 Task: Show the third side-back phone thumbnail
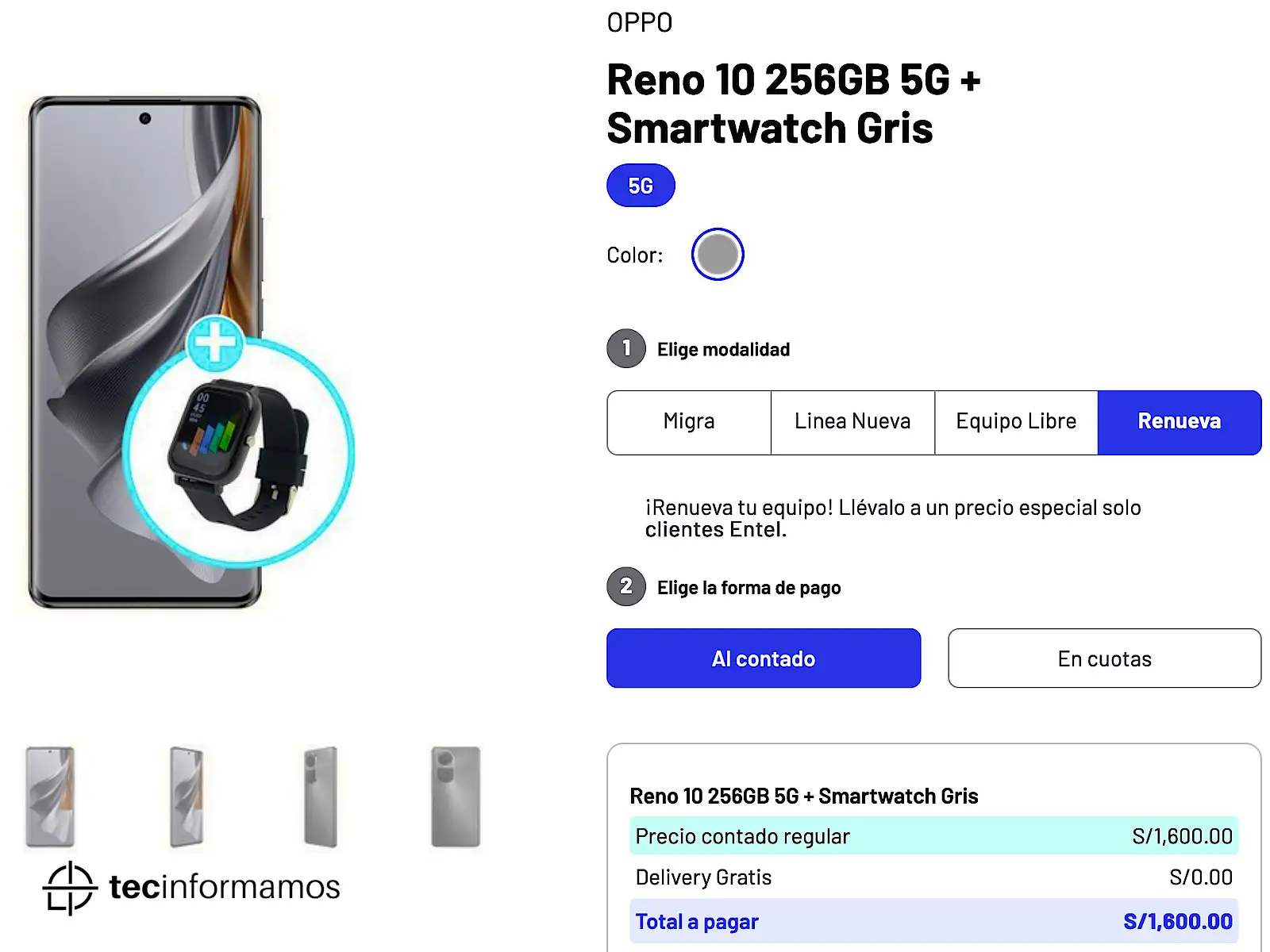[321, 797]
